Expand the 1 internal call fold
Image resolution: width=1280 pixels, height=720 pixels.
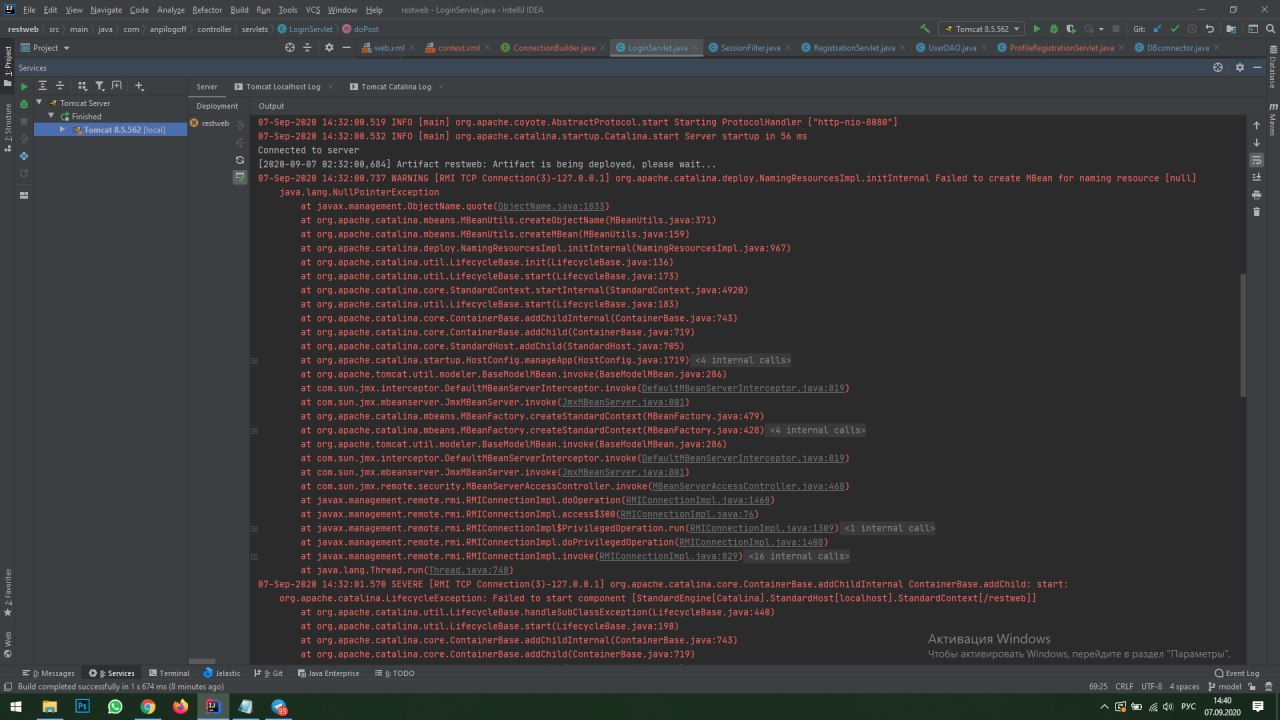[x=889, y=528]
